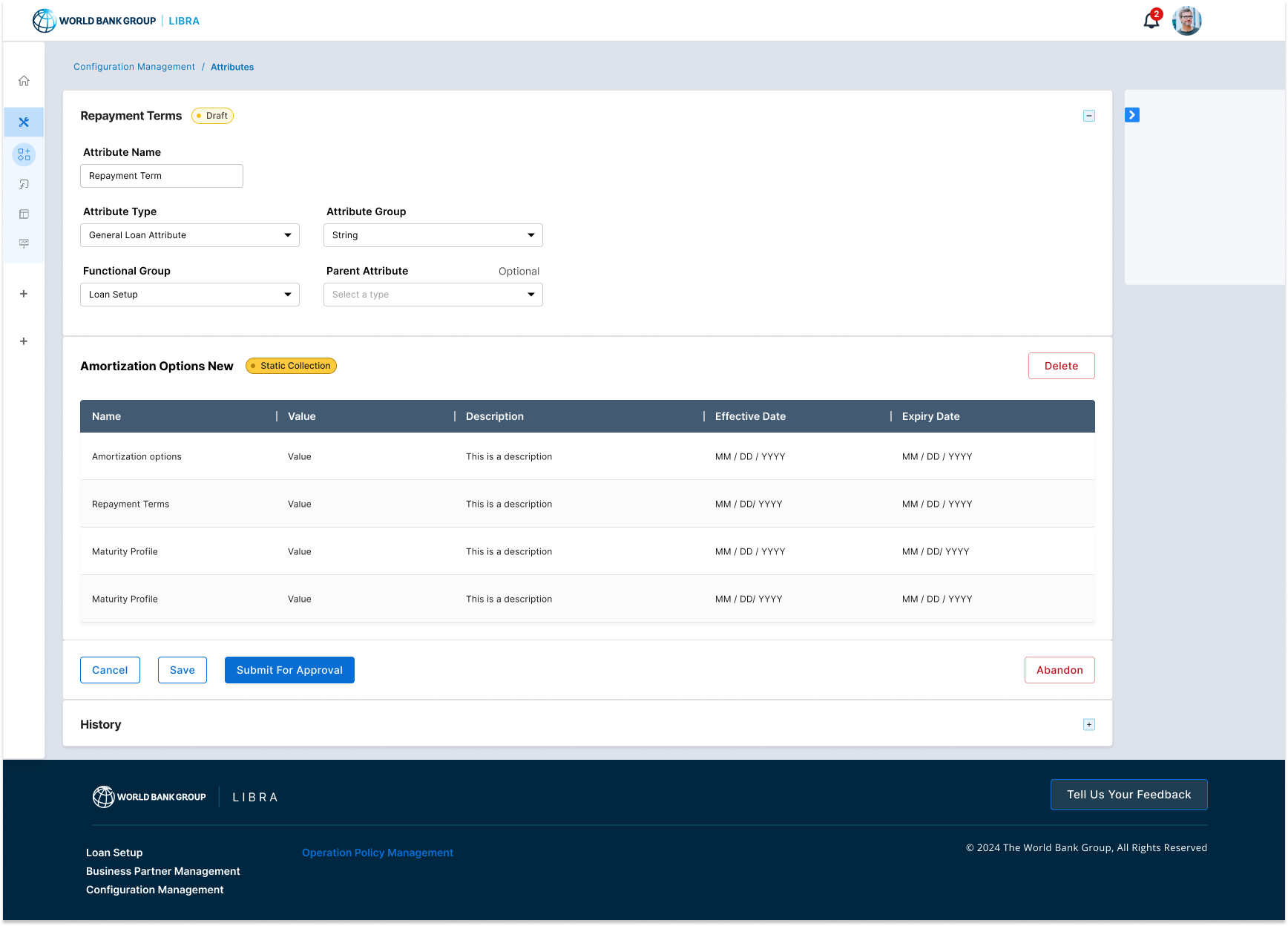
Task: Click the home icon in sidebar
Action: click(24, 81)
